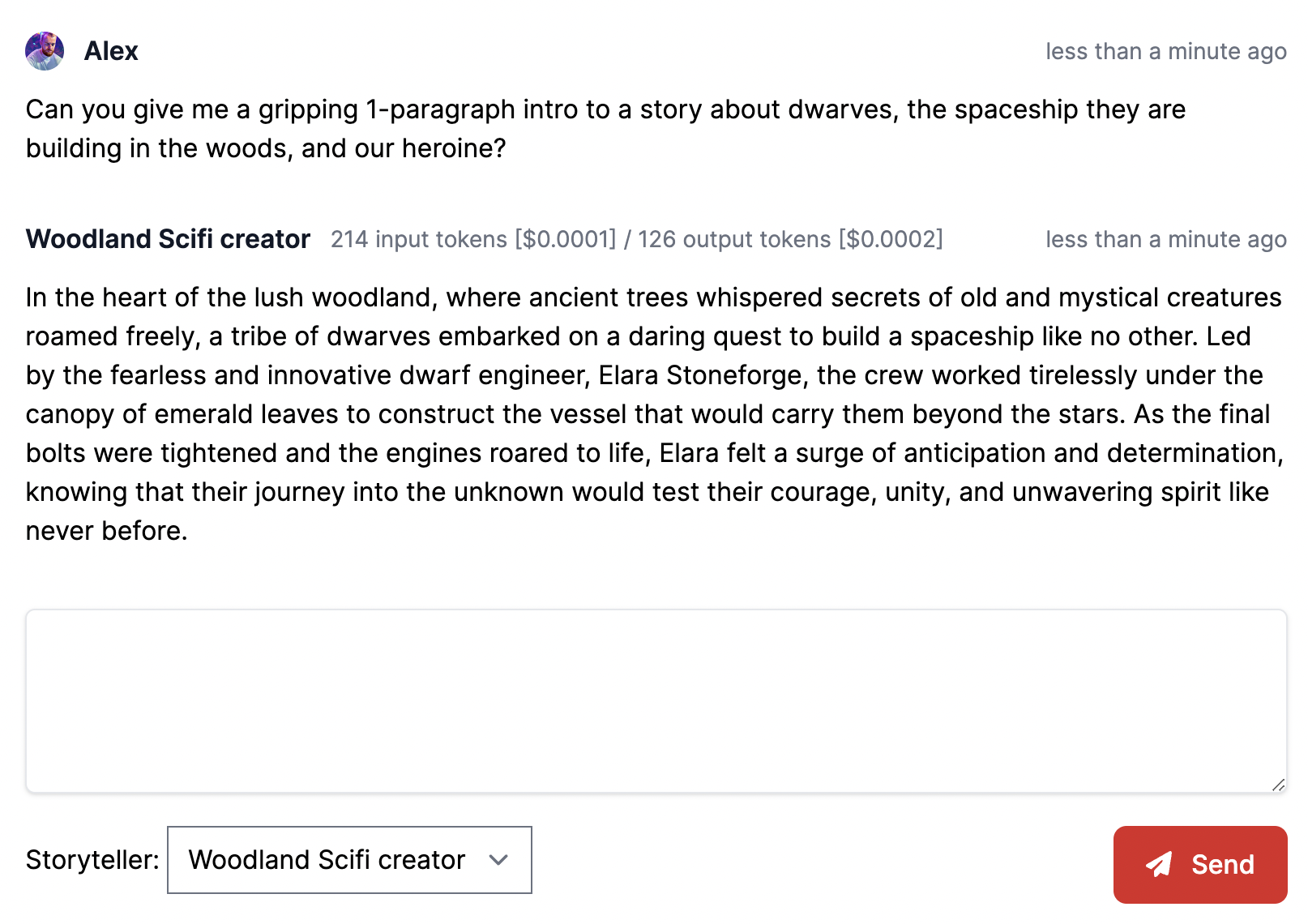Click the paper plane icon on Send
Screen dimensions: 1308x924
tap(1159, 865)
